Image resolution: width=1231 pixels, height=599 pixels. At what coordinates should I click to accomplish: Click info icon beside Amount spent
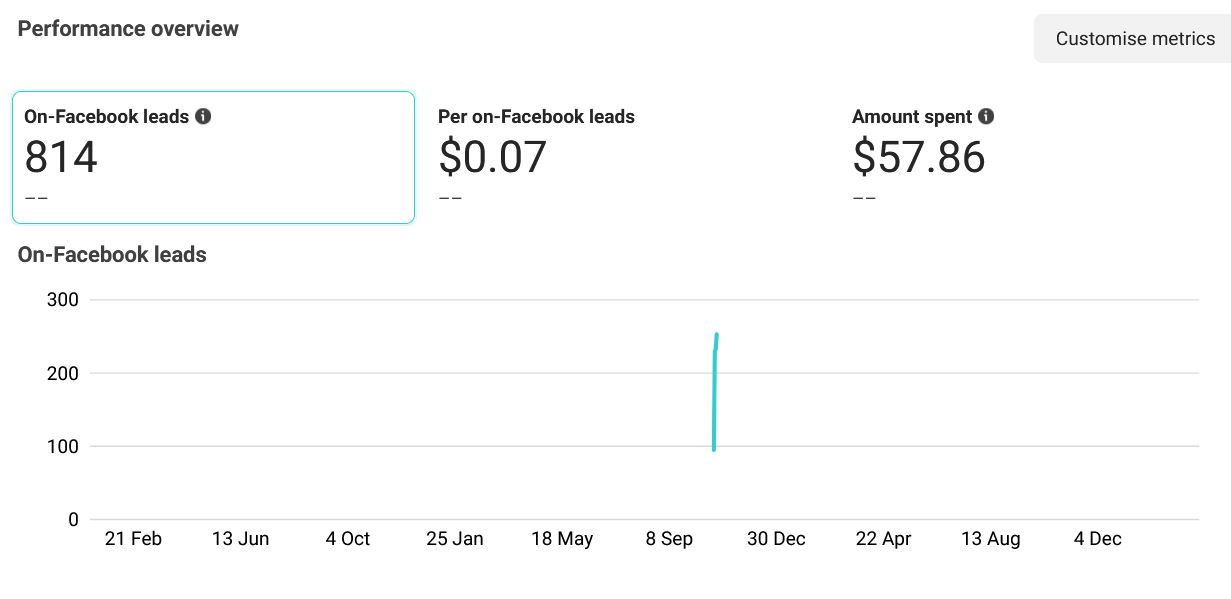tap(986, 117)
